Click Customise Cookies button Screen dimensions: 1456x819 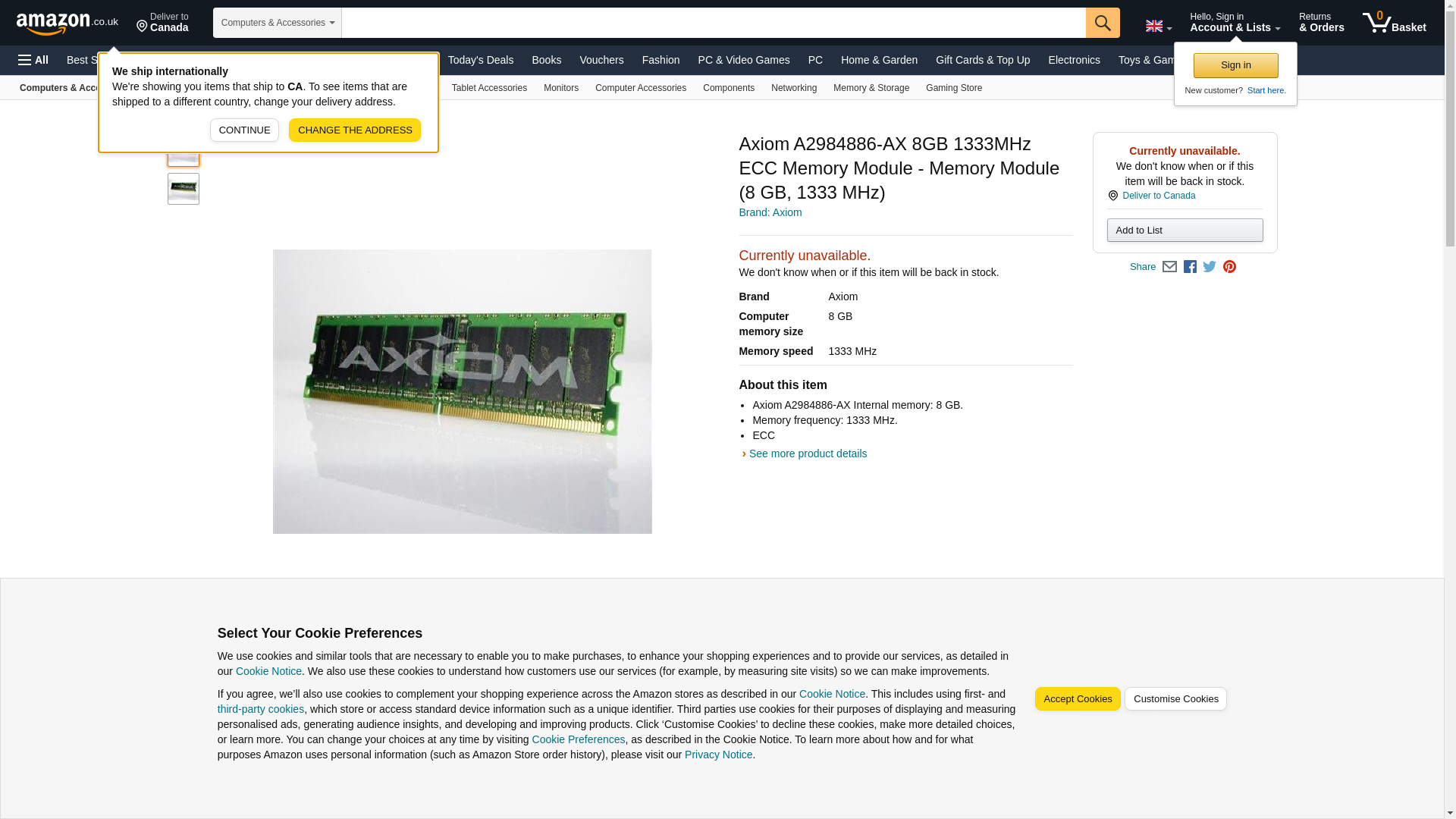(x=1175, y=698)
